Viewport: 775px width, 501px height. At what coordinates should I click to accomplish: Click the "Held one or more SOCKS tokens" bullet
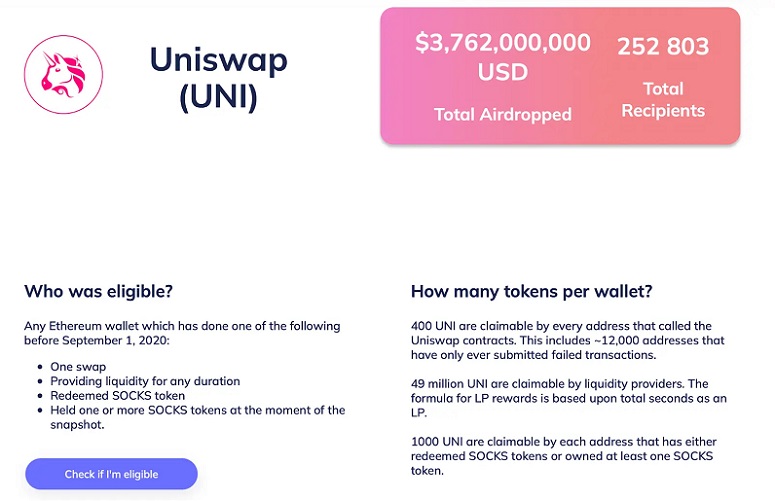click(197, 410)
